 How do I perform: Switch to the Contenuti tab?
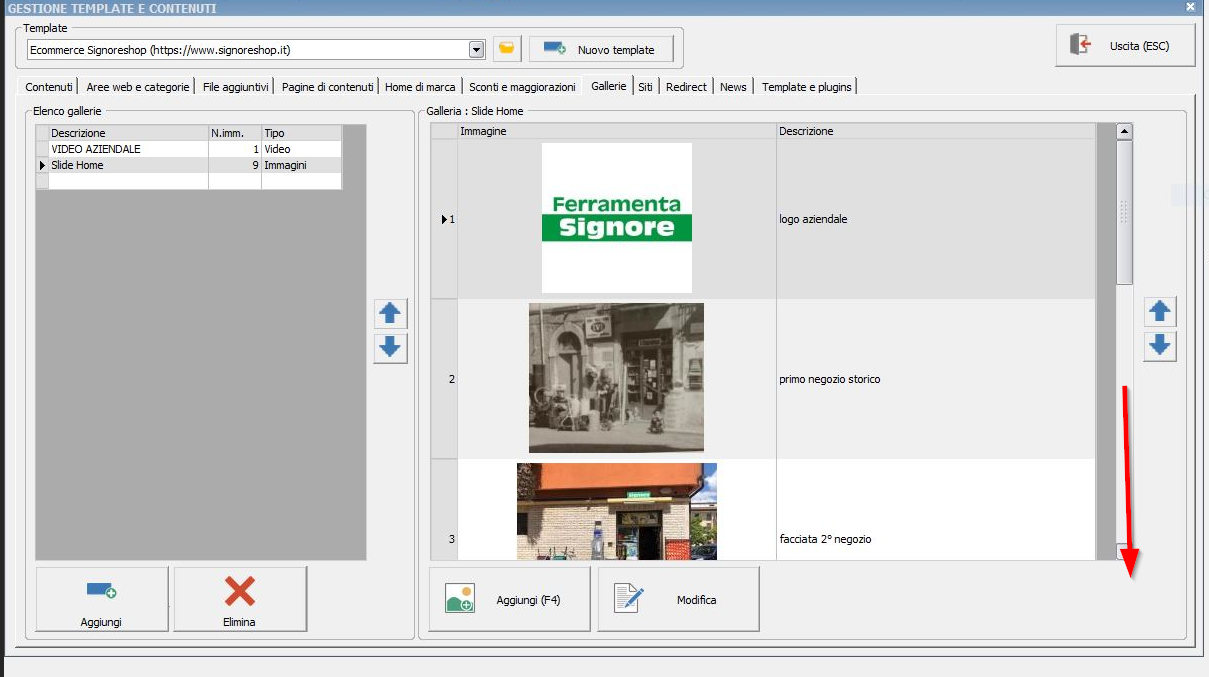pyautogui.click(x=49, y=87)
